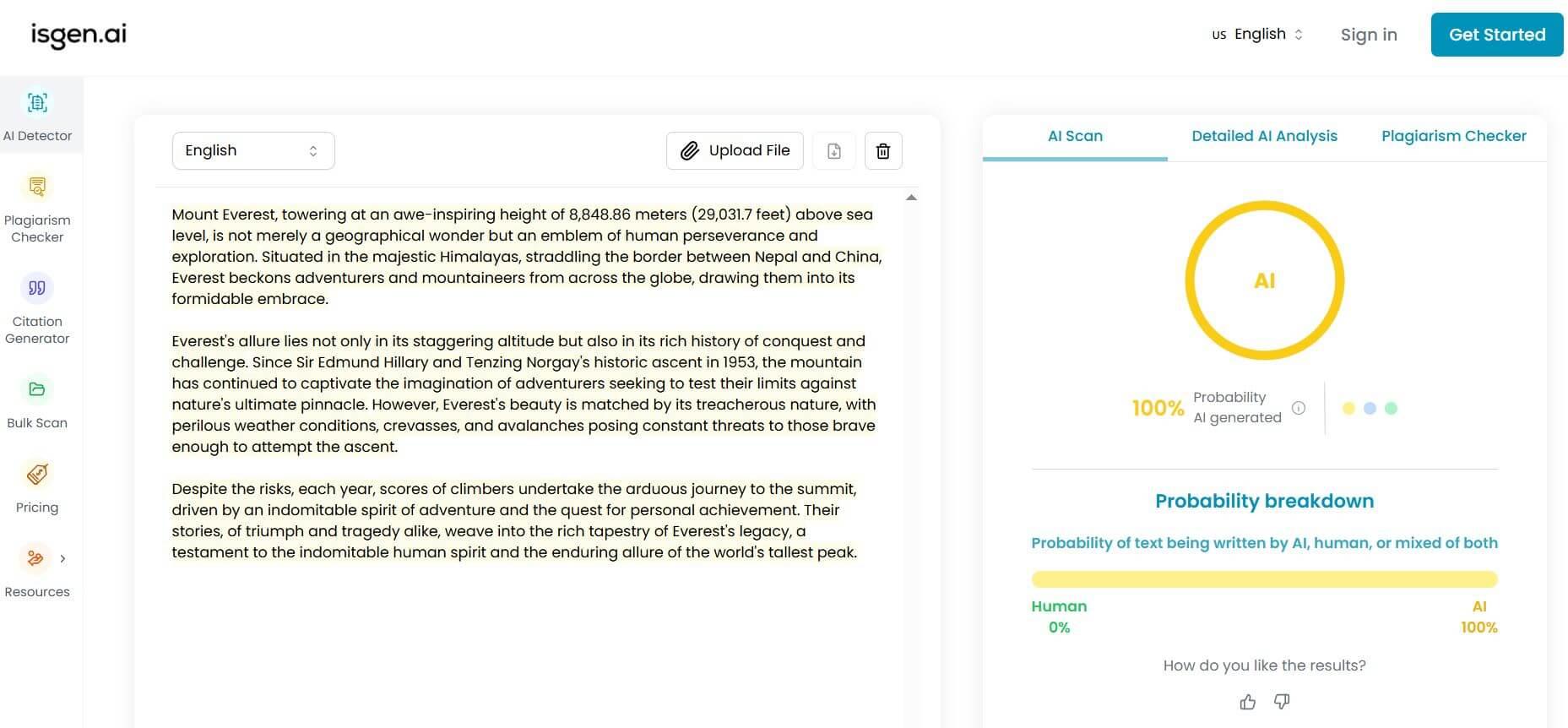Click the Get Started button
This screenshot has height=728, width=1568.
(1496, 35)
